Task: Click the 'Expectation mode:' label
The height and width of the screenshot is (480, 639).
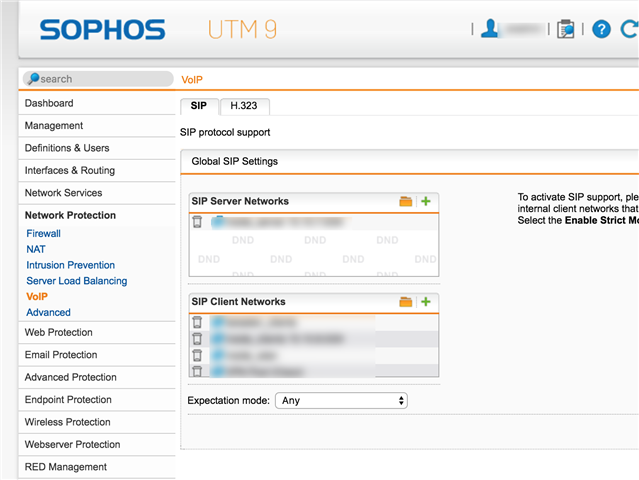Action: point(229,401)
